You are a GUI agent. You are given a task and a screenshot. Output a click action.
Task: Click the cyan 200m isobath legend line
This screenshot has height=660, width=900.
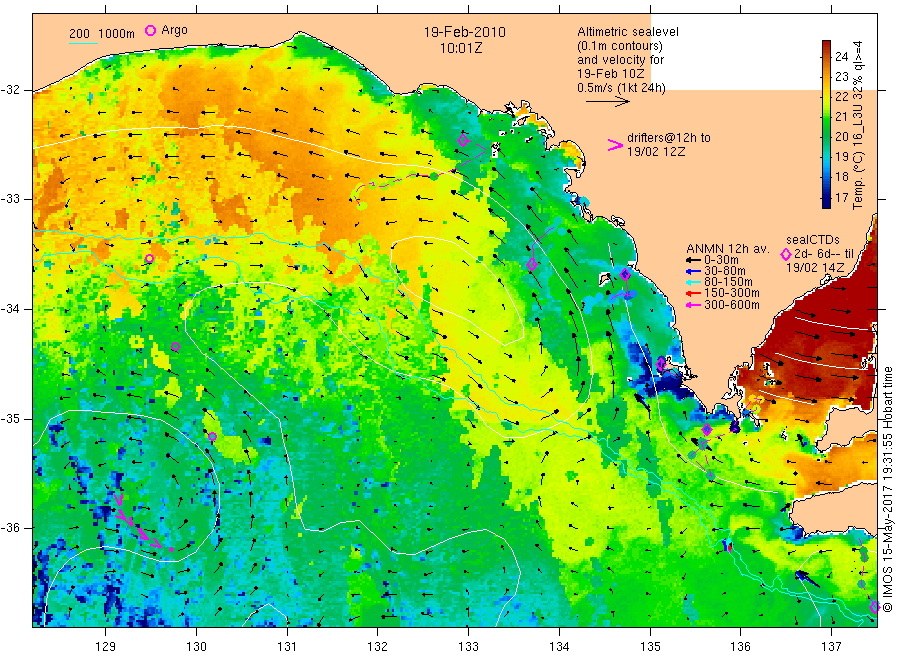coord(83,43)
